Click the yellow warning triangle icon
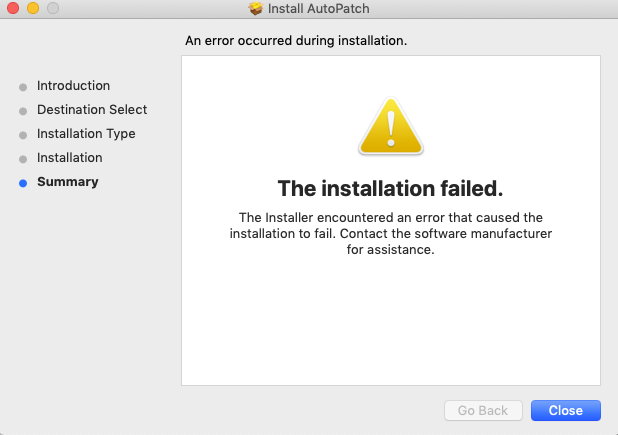Image resolution: width=618 pixels, height=435 pixels. [x=391, y=126]
